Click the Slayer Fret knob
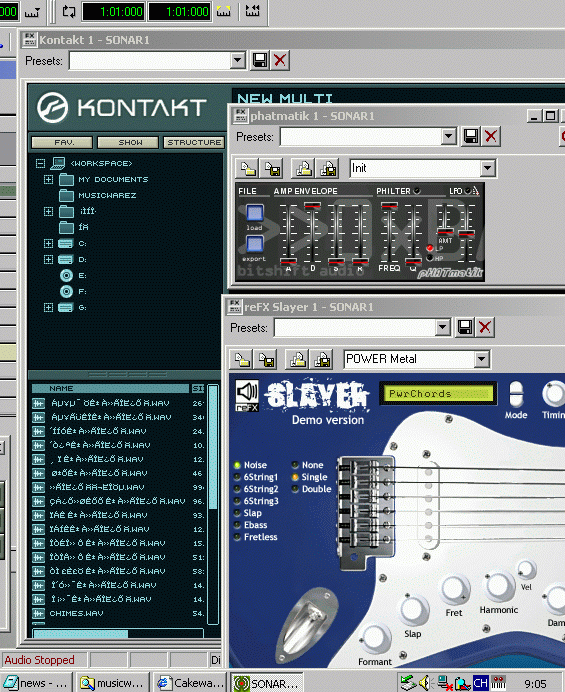The height and width of the screenshot is (692, 565). pyautogui.click(x=455, y=590)
